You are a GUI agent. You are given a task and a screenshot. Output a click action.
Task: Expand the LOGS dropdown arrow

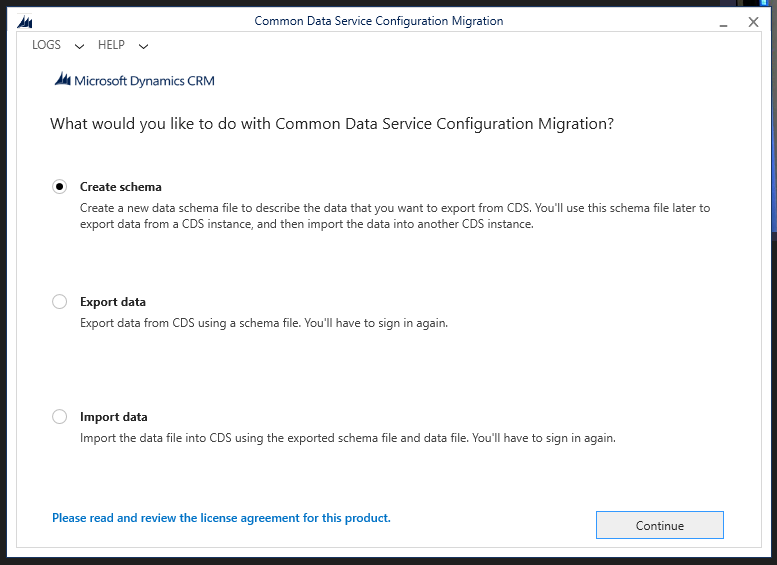click(80, 46)
